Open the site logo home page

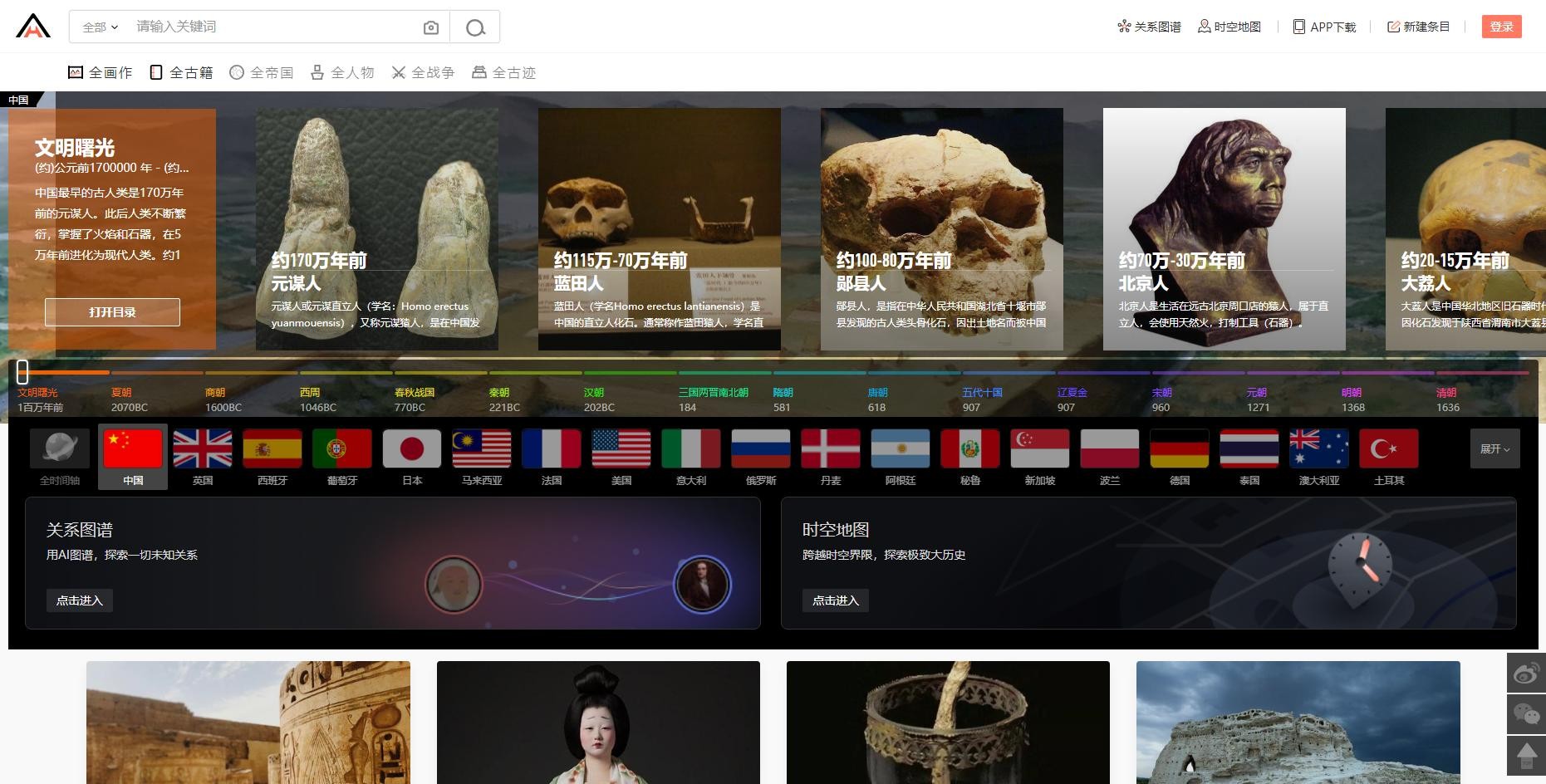(x=33, y=26)
